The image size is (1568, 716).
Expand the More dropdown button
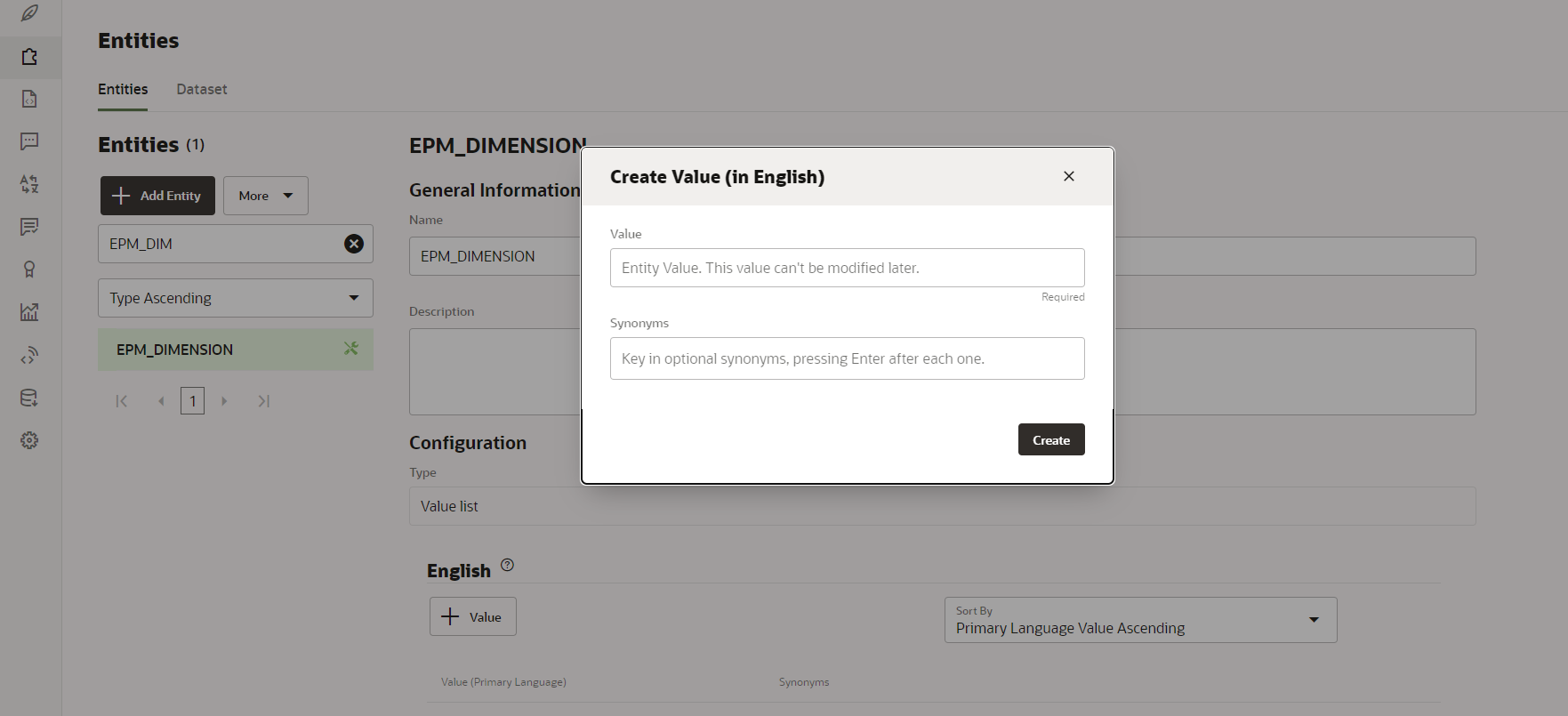coord(265,196)
